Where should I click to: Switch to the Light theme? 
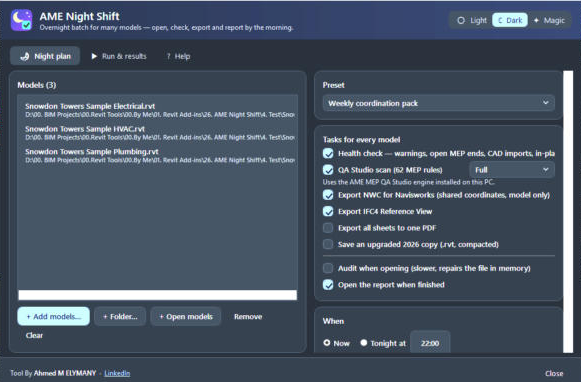[472, 20]
